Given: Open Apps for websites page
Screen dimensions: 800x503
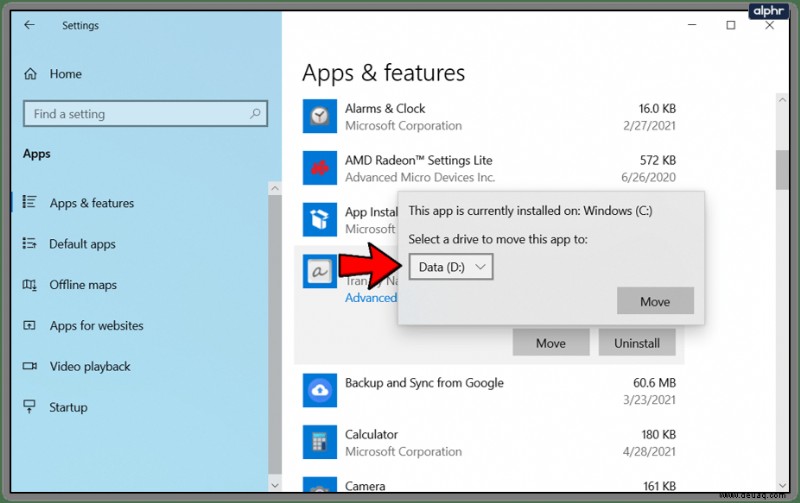Looking at the screenshot, I should [x=96, y=325].
